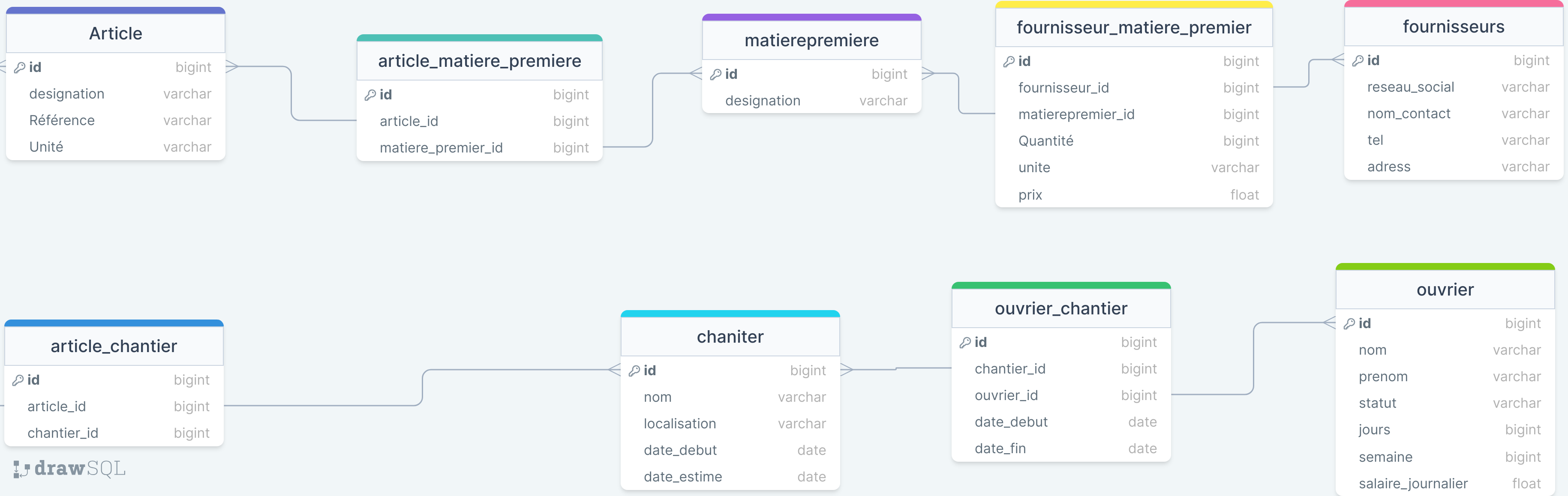This screenshot has height=496, width=1568.
Task: Click the primary key icon in Article table
Action: 19,68
